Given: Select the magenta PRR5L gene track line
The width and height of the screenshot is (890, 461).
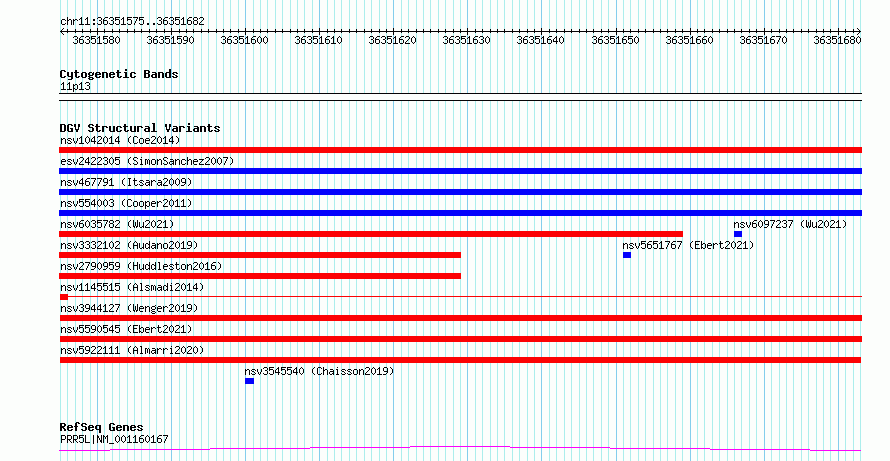Looking at the screenshot, I should point(460,449).
